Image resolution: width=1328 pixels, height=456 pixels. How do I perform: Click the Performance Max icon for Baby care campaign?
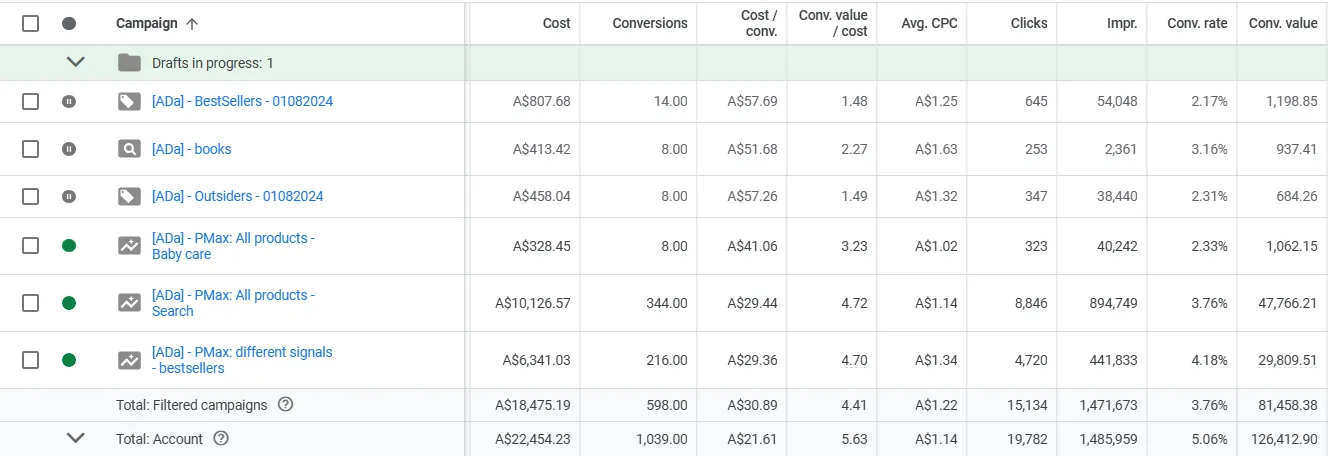tap(129, 246)
